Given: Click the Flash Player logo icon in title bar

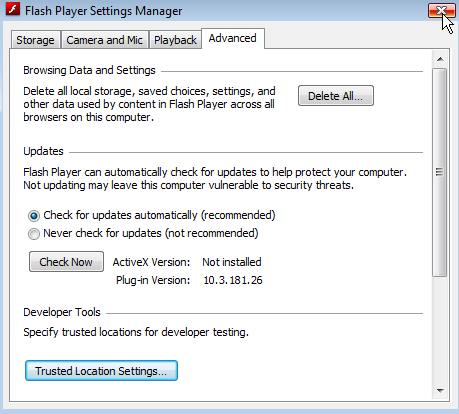Looking at the screenshot, I should pos(13,9).
